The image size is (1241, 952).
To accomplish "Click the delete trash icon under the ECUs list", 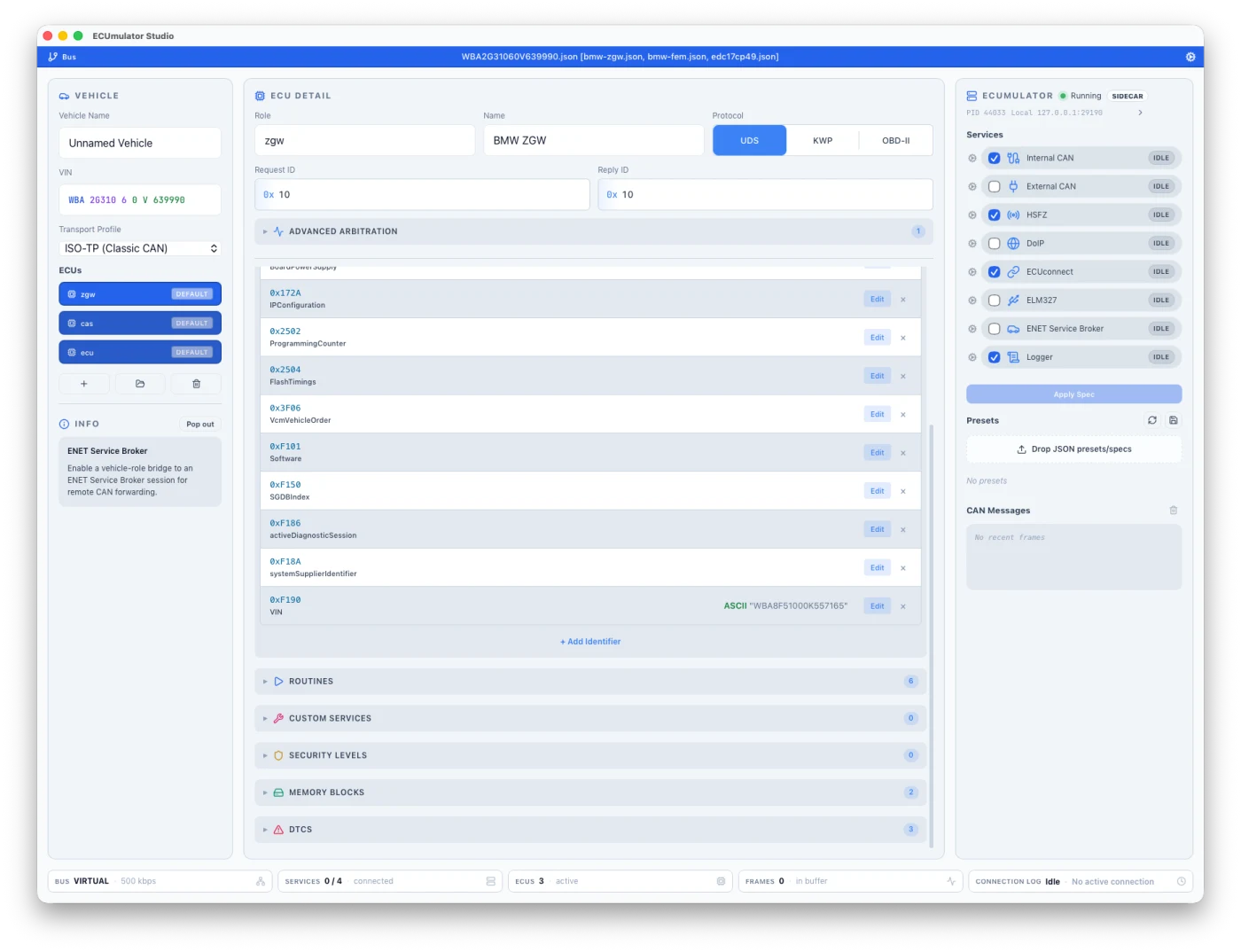I will coord(196,384).
